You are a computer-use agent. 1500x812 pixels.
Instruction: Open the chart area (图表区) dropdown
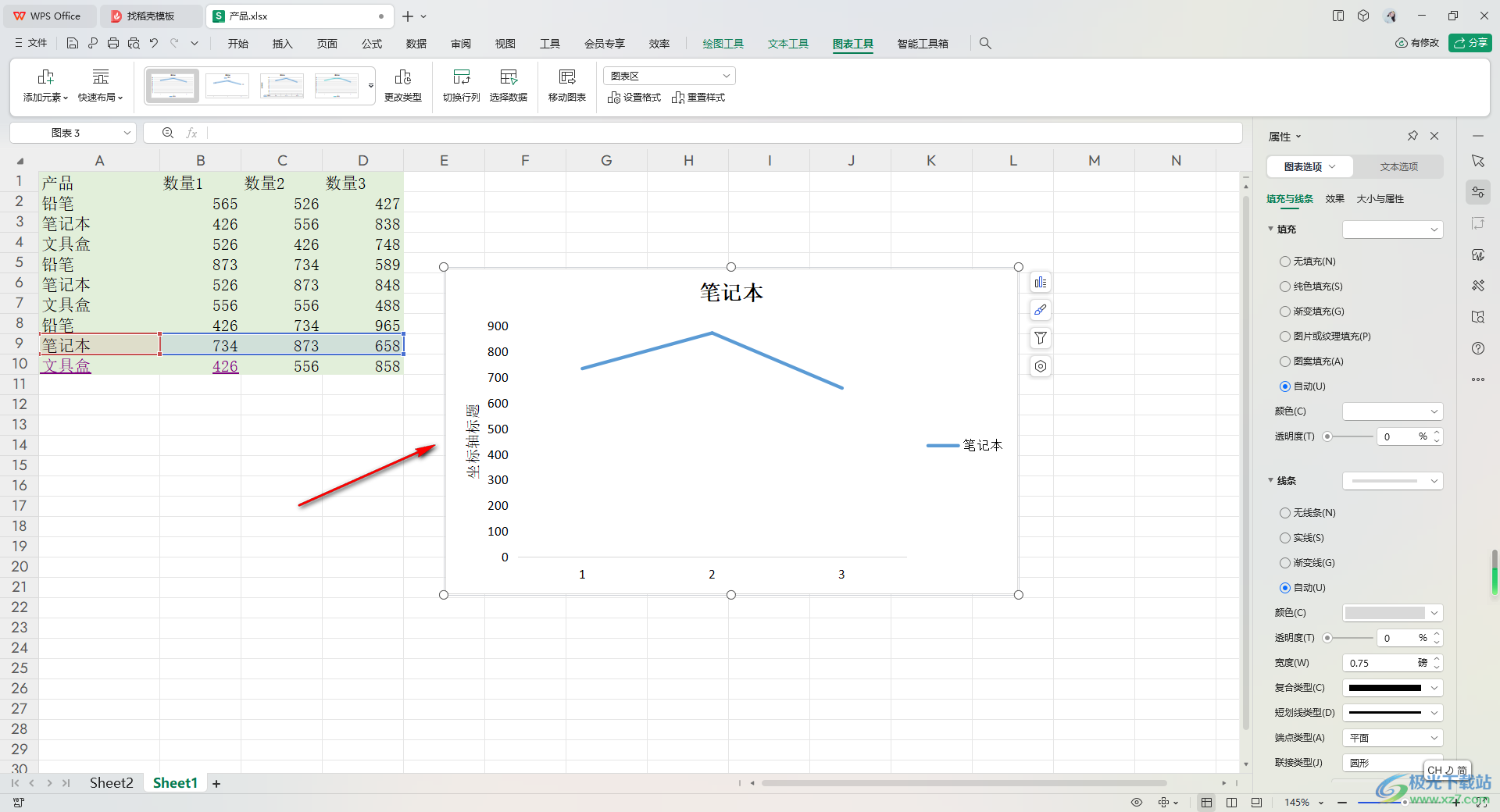670,76
